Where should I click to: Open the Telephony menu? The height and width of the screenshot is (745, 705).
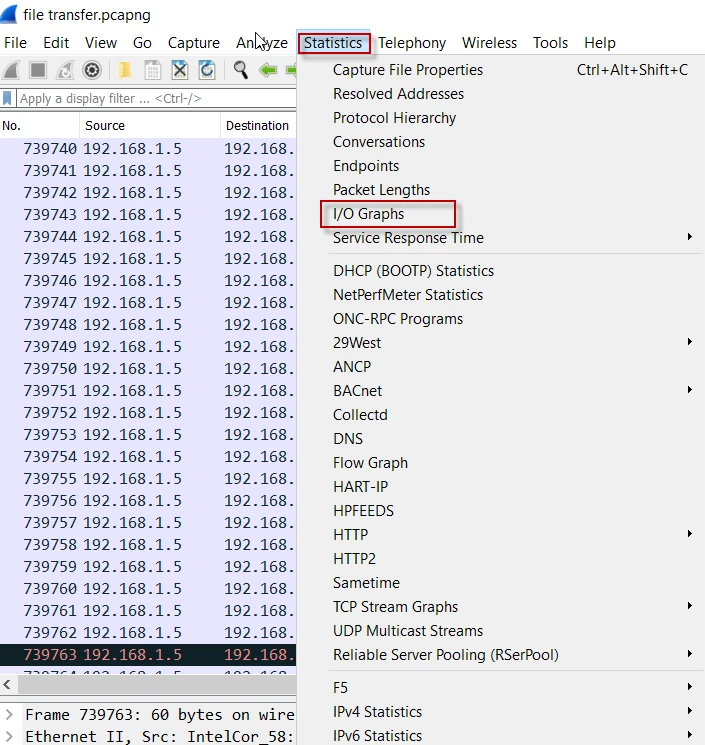(412, 43)
